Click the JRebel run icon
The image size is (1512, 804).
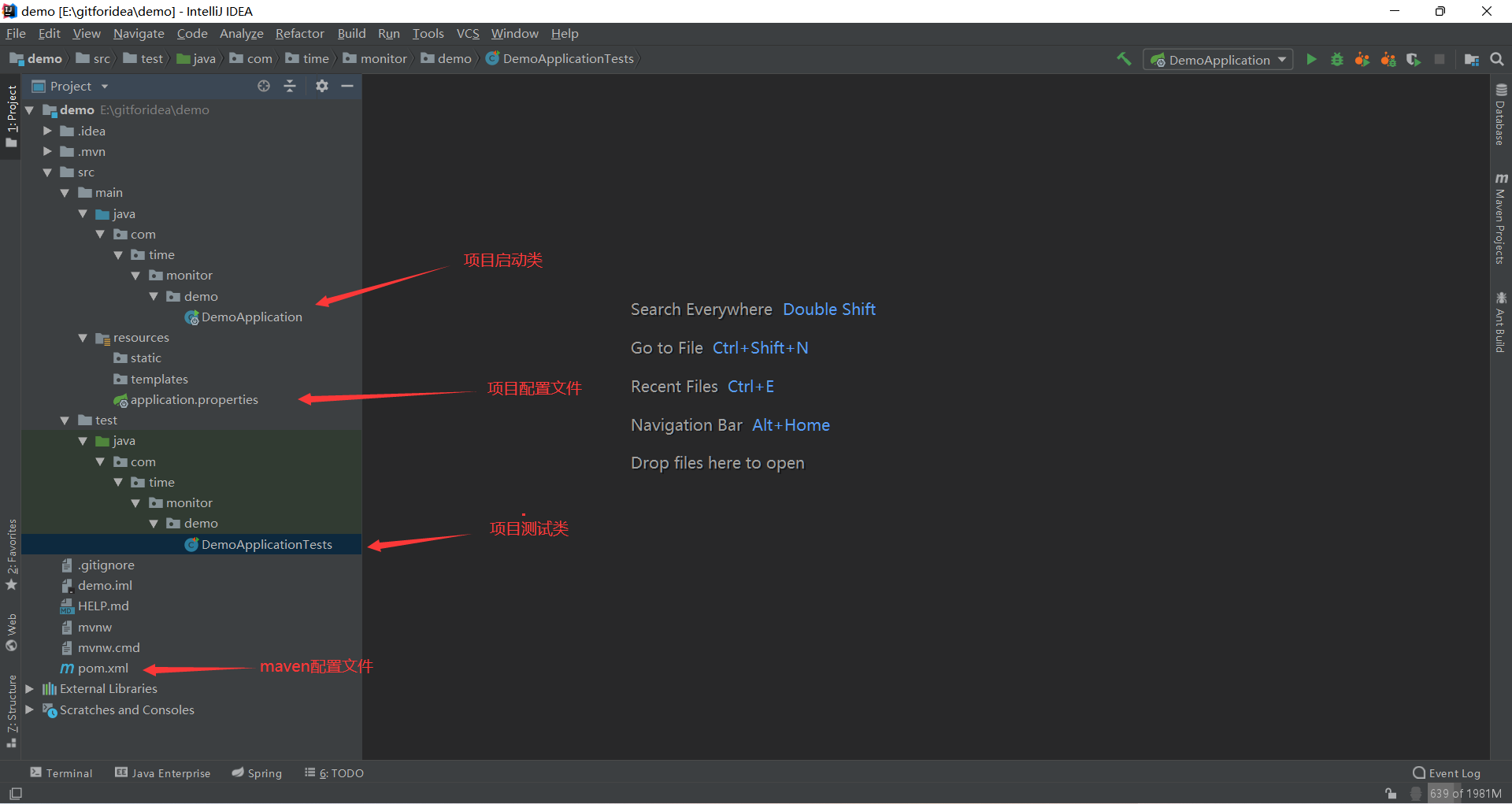(x=1362, y=59)
